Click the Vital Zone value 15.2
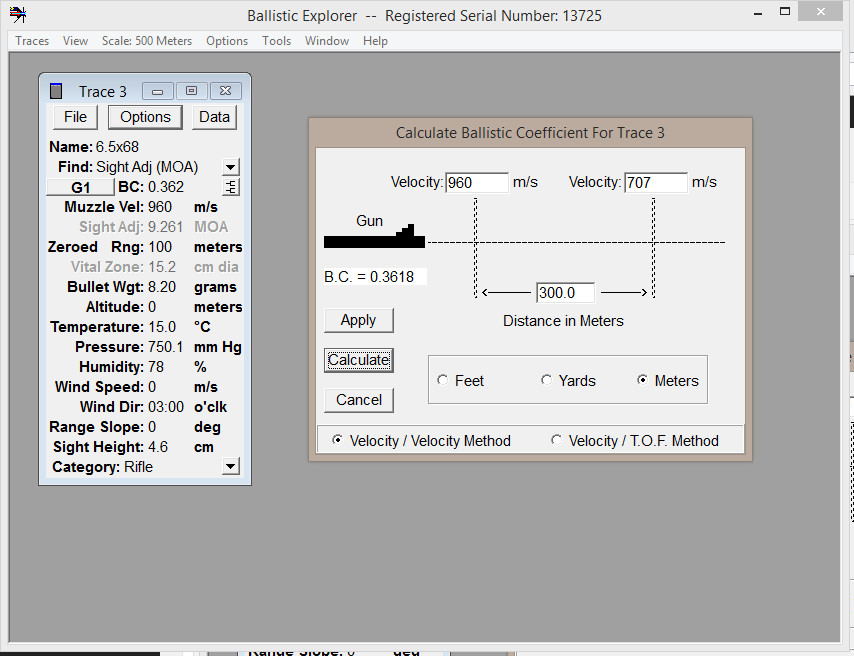 pyautogui.click(x=162, y=267)
